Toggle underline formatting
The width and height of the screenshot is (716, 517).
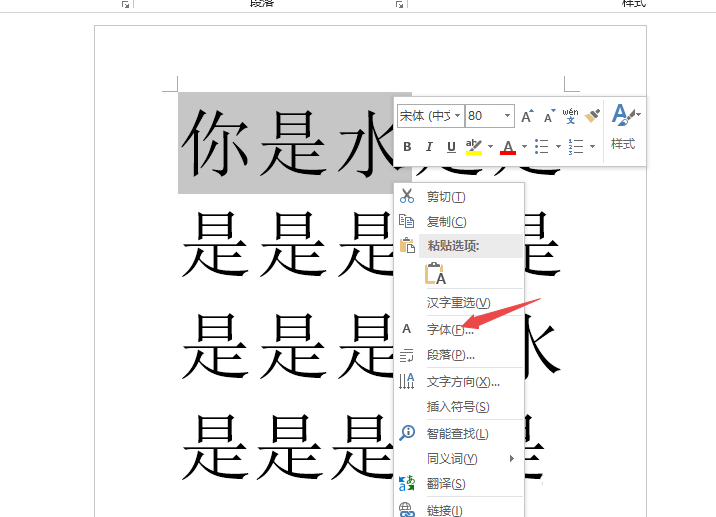pyautogui.click(x=451, y=147)
